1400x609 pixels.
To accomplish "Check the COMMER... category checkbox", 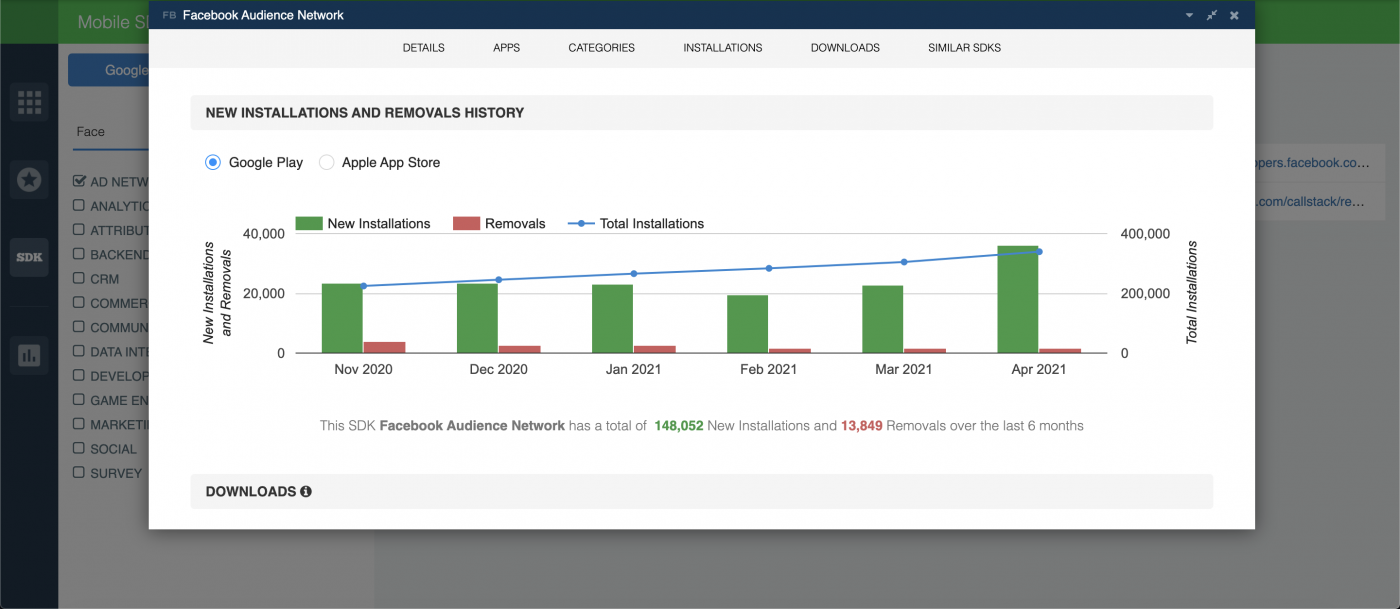I will (79, 303).
